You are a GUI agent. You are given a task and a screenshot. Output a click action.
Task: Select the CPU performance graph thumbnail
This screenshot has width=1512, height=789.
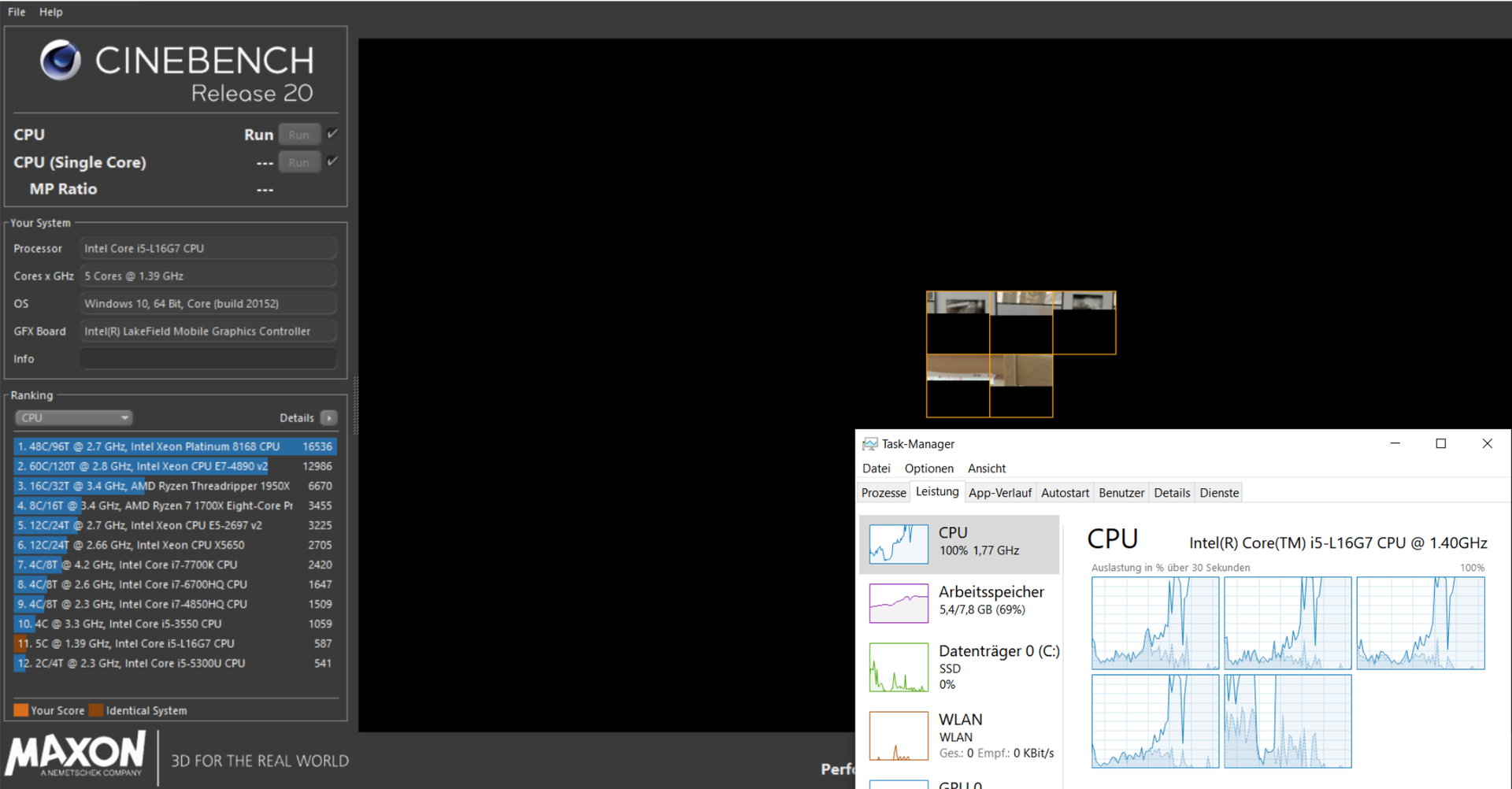pyautogui.click(x=899, y=544)
